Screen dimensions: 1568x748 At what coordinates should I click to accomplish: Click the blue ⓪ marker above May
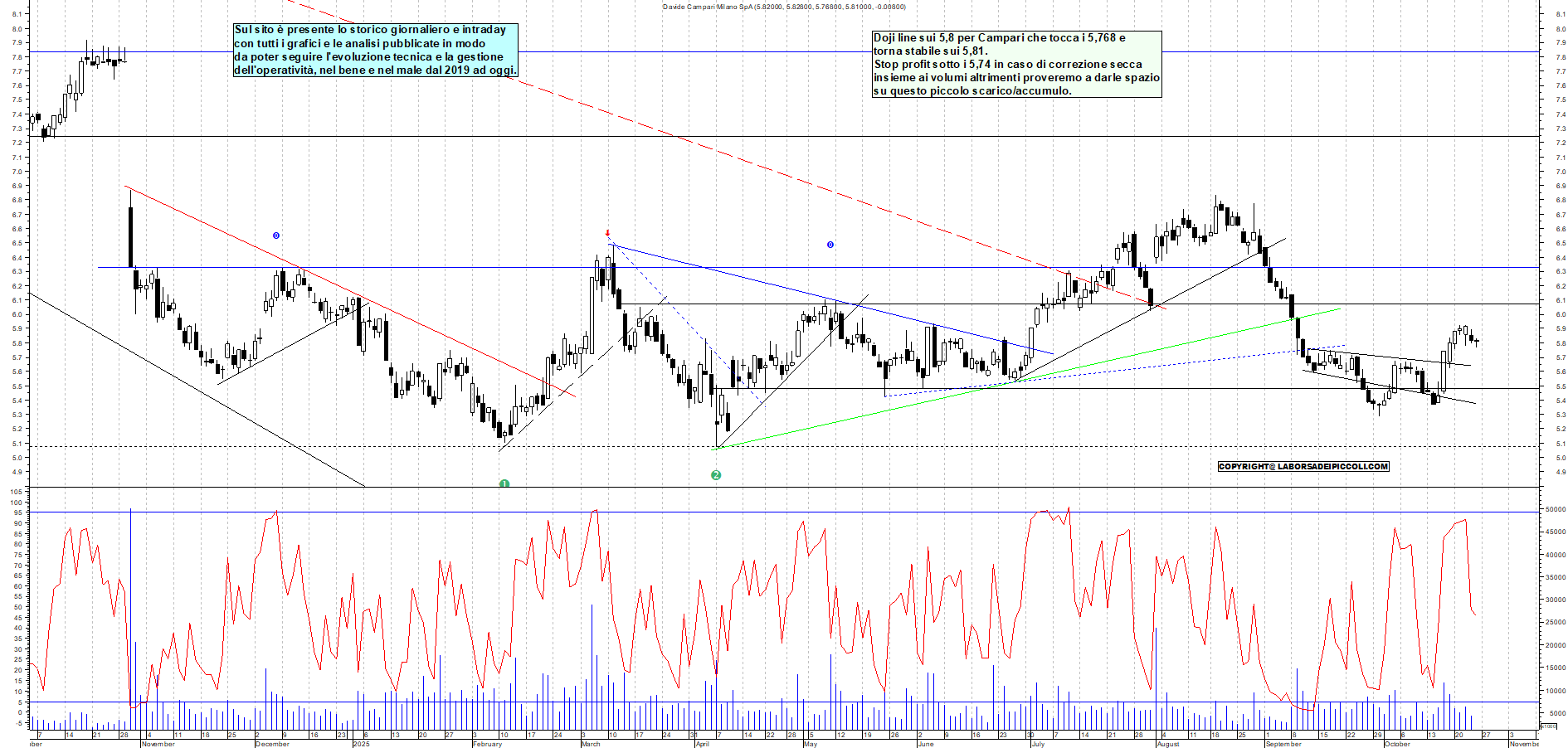click(830, 244)
